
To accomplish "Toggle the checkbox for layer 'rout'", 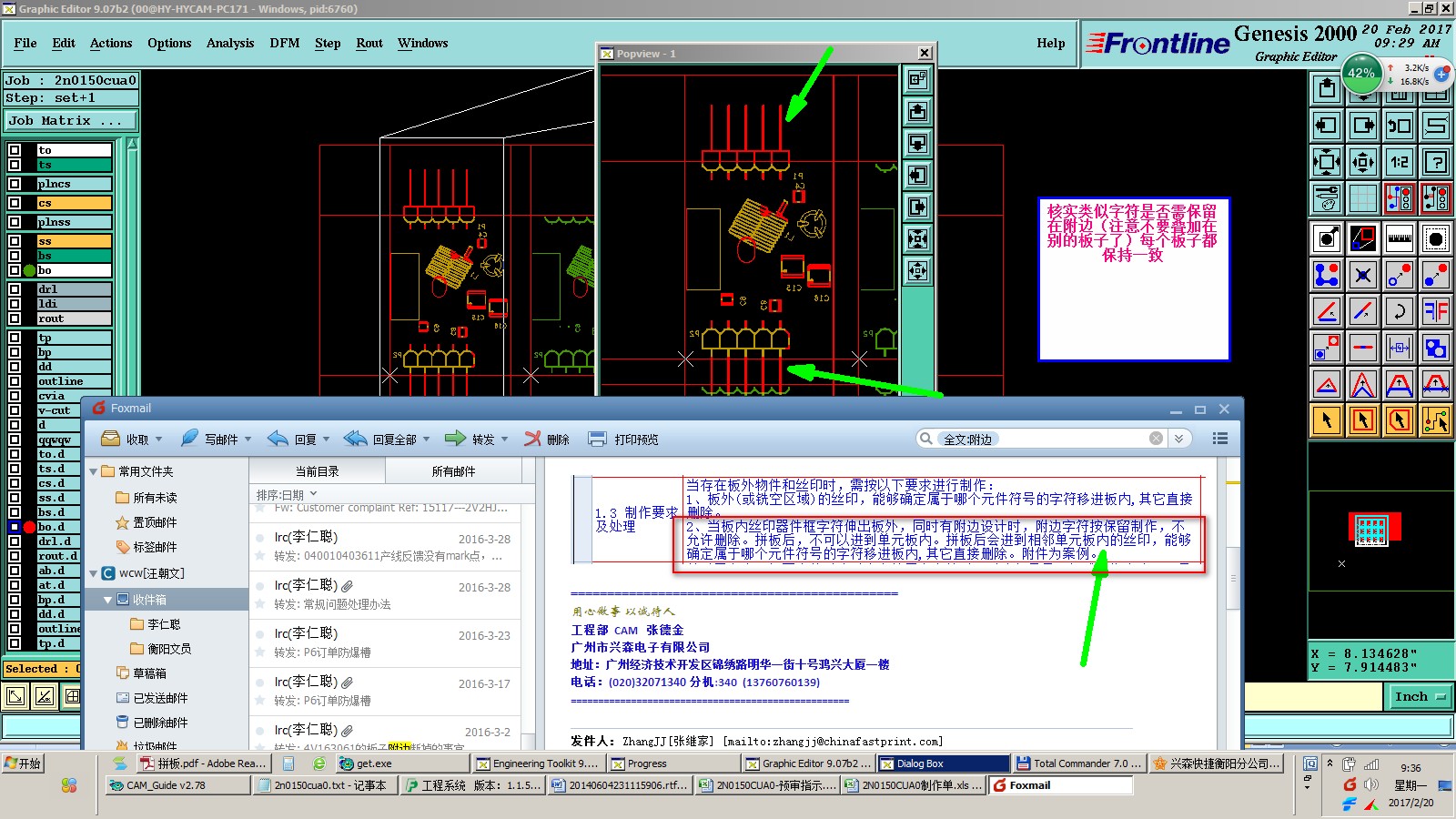I will point(15,318).
